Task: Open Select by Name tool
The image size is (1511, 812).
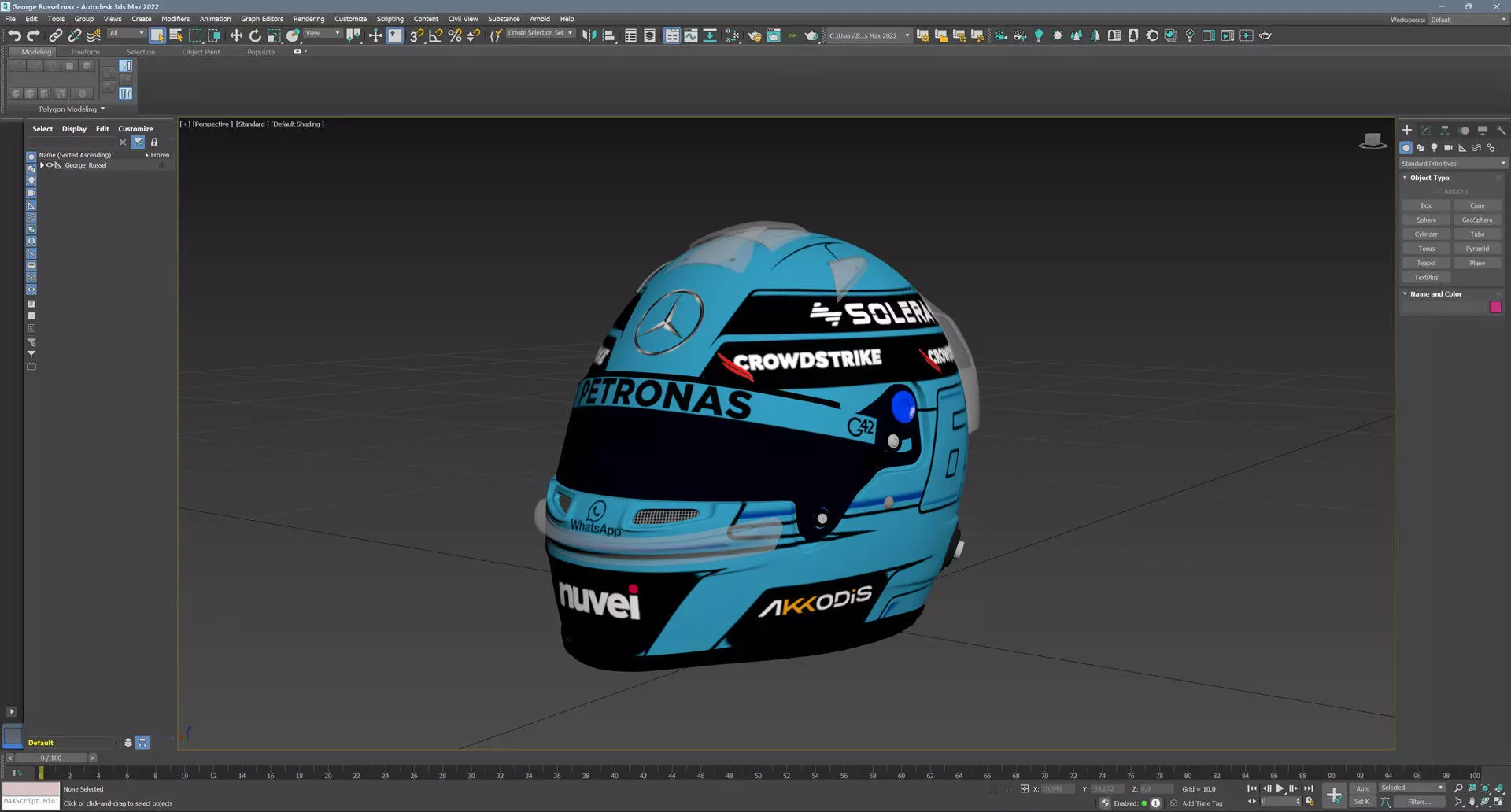Action: tap(176, 35)
